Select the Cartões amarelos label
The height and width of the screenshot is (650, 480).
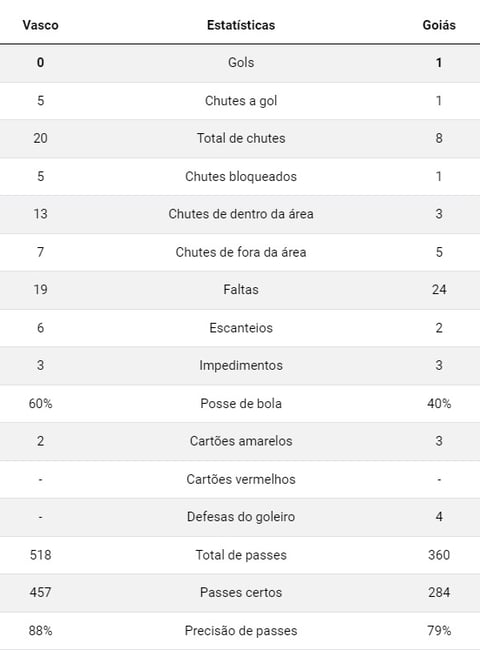pyautogui.click(x=241, y=441)
